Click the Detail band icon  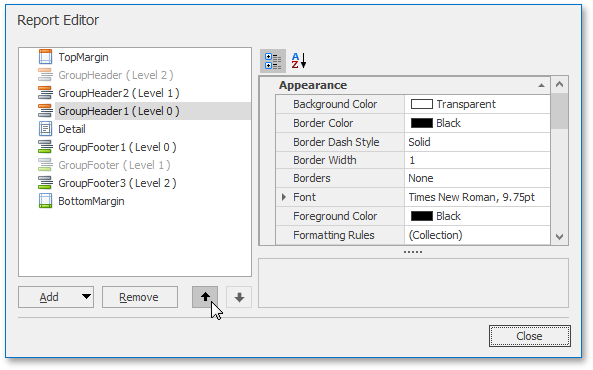(x=45, y=129)
